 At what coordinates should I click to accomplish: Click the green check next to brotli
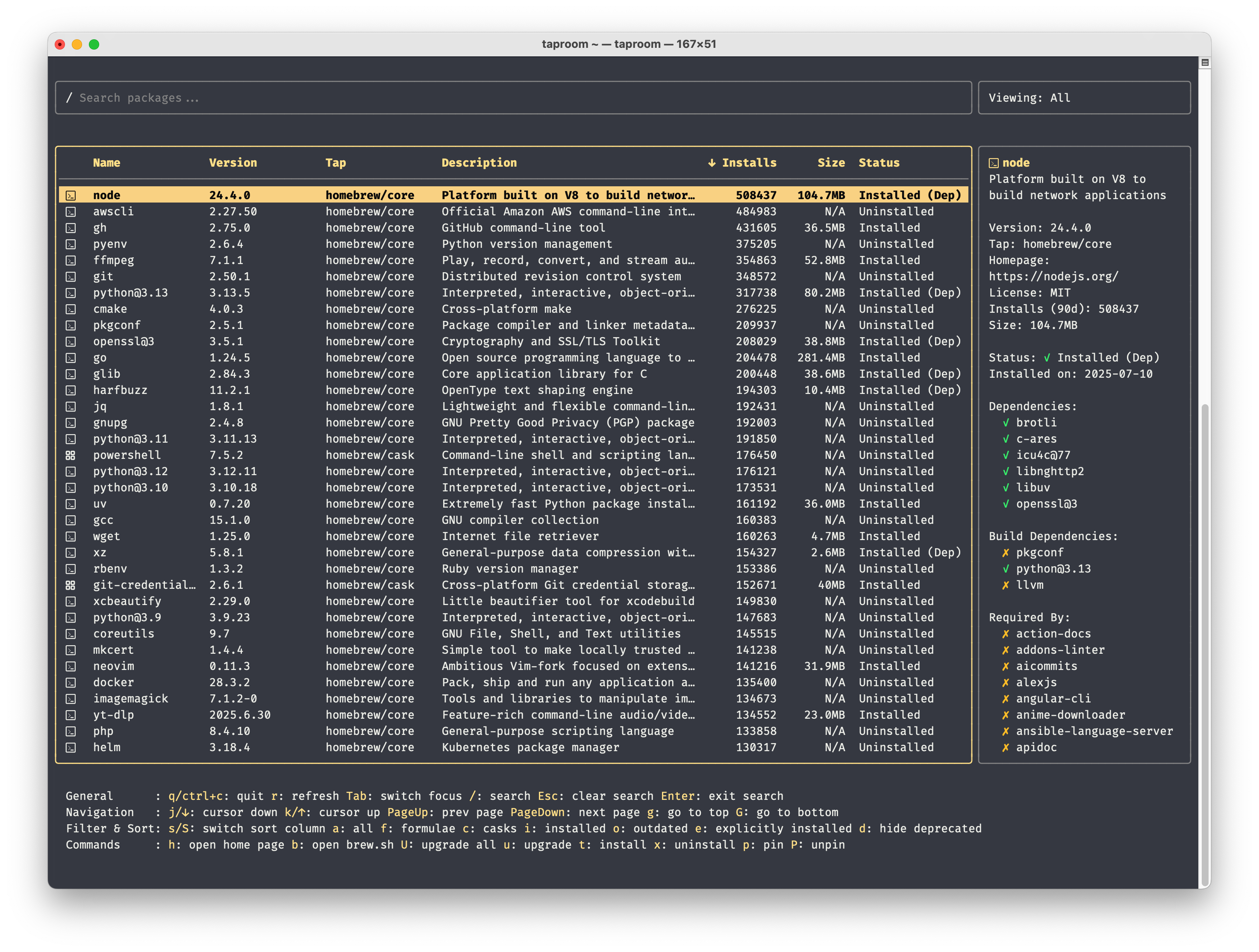[x=1006, y=423]
